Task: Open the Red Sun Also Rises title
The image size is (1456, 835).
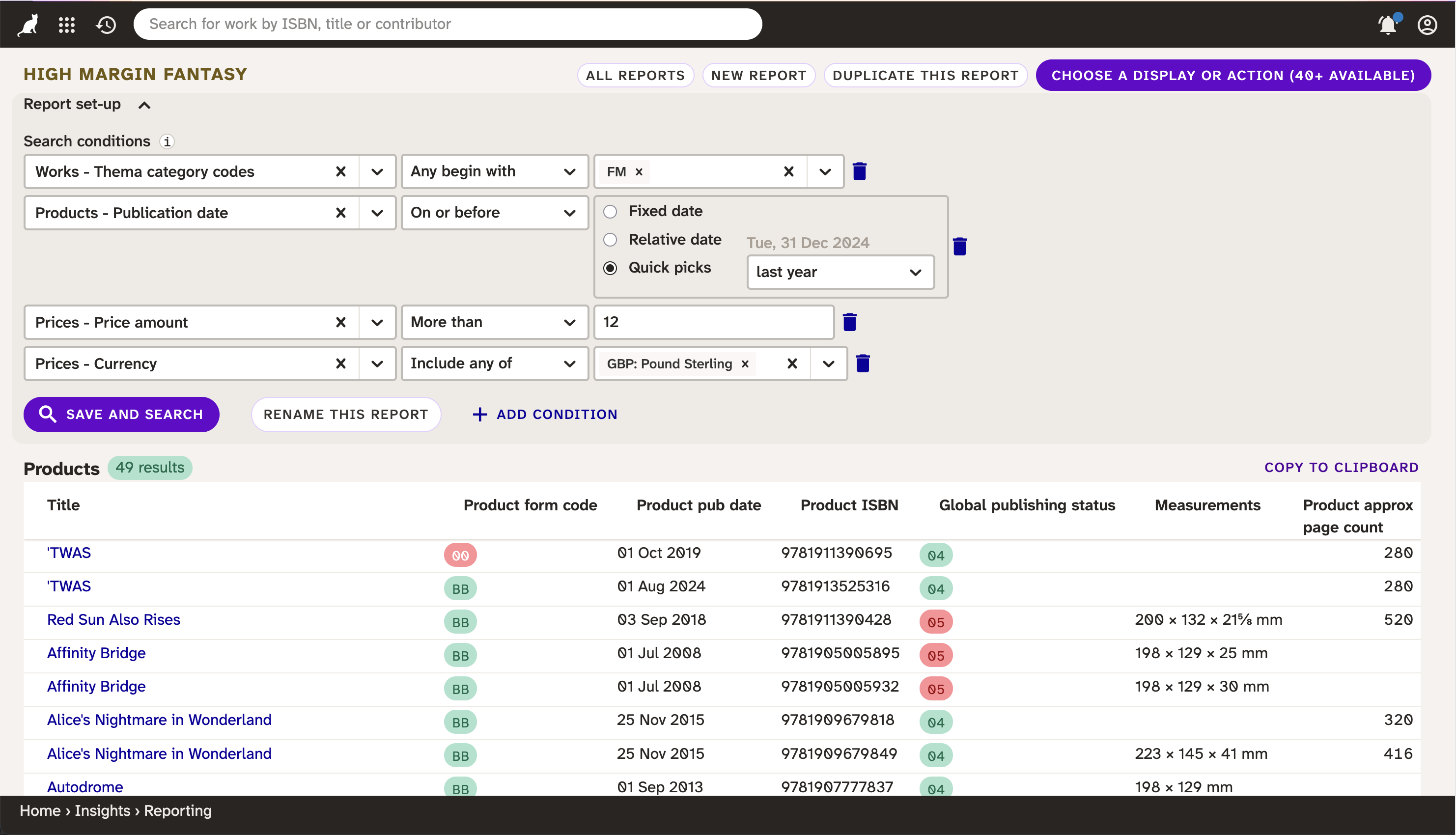Action: click(x=113, y=619)
